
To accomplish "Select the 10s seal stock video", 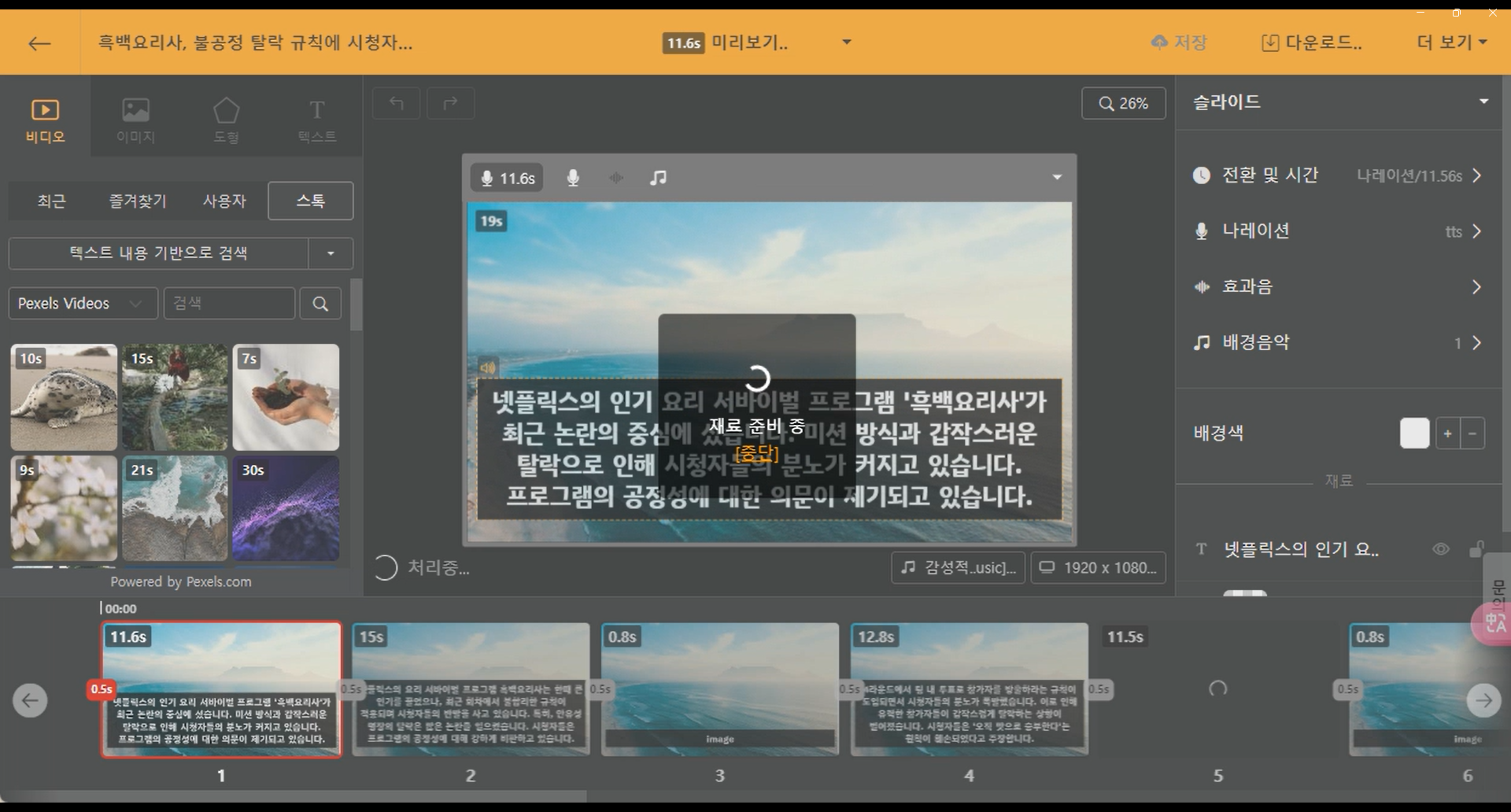I will click(64, 397).
